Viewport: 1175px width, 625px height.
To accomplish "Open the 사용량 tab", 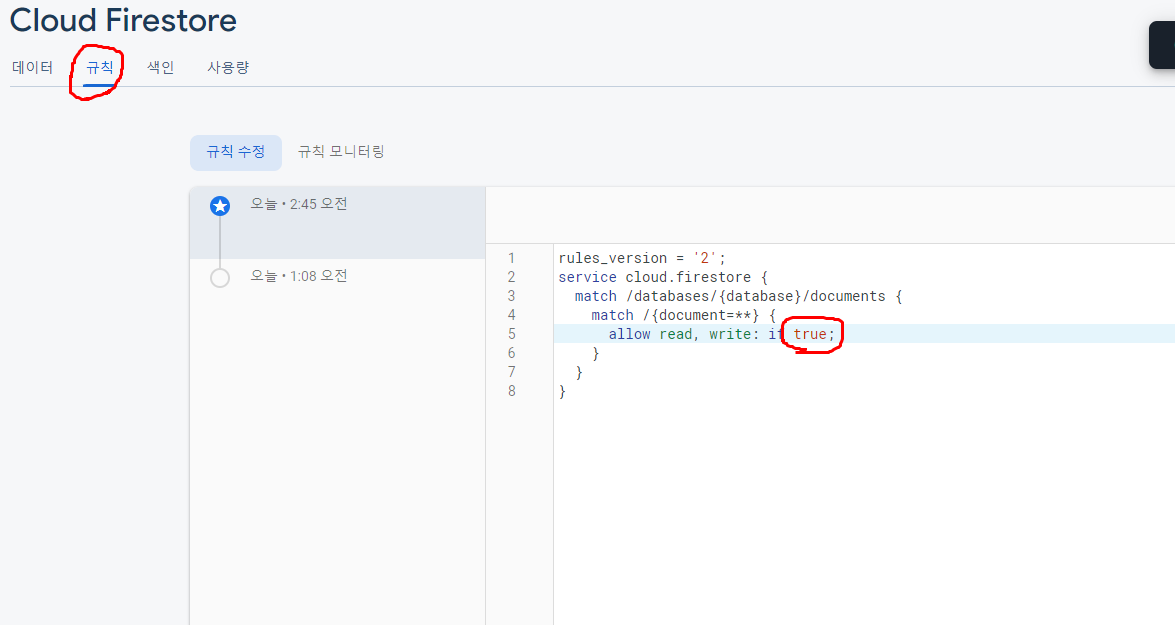I will [x=228, y=67].
